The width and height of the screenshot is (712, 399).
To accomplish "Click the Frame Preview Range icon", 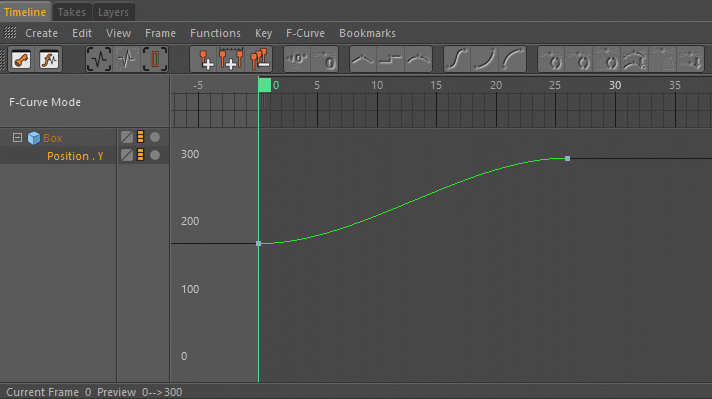I will tap(155, 59).
